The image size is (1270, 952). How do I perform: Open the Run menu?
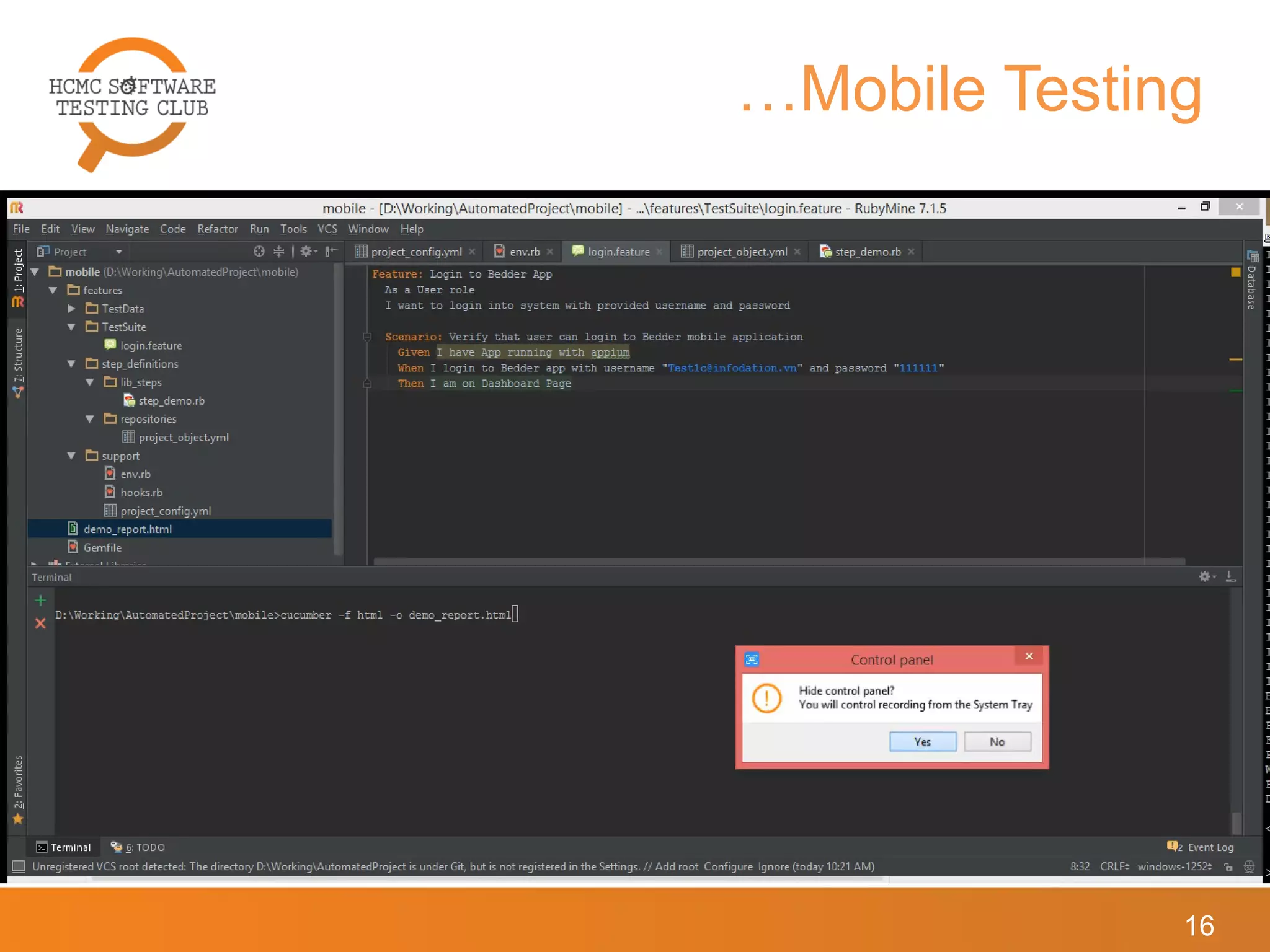(259, 229)
